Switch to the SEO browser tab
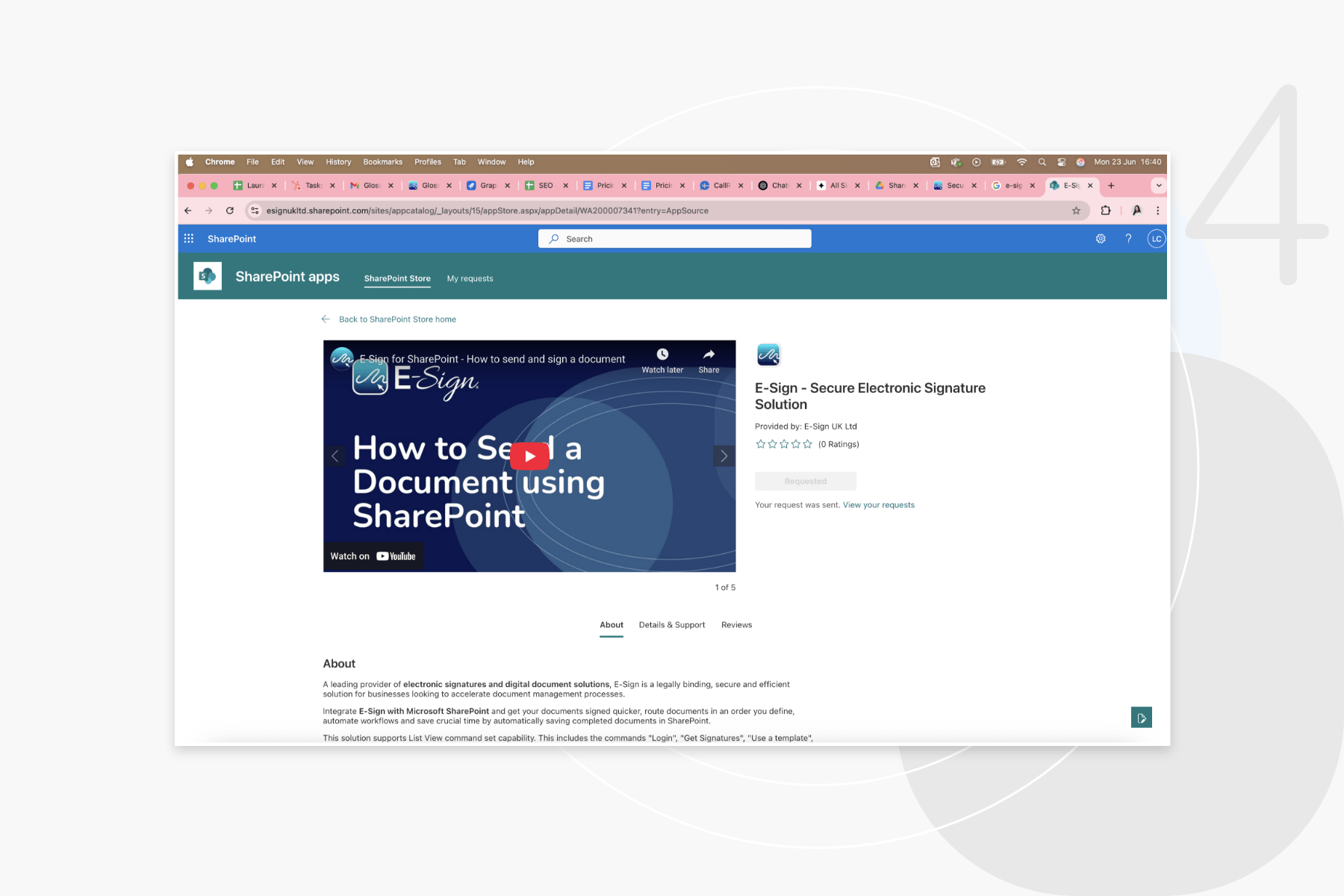 544,185
